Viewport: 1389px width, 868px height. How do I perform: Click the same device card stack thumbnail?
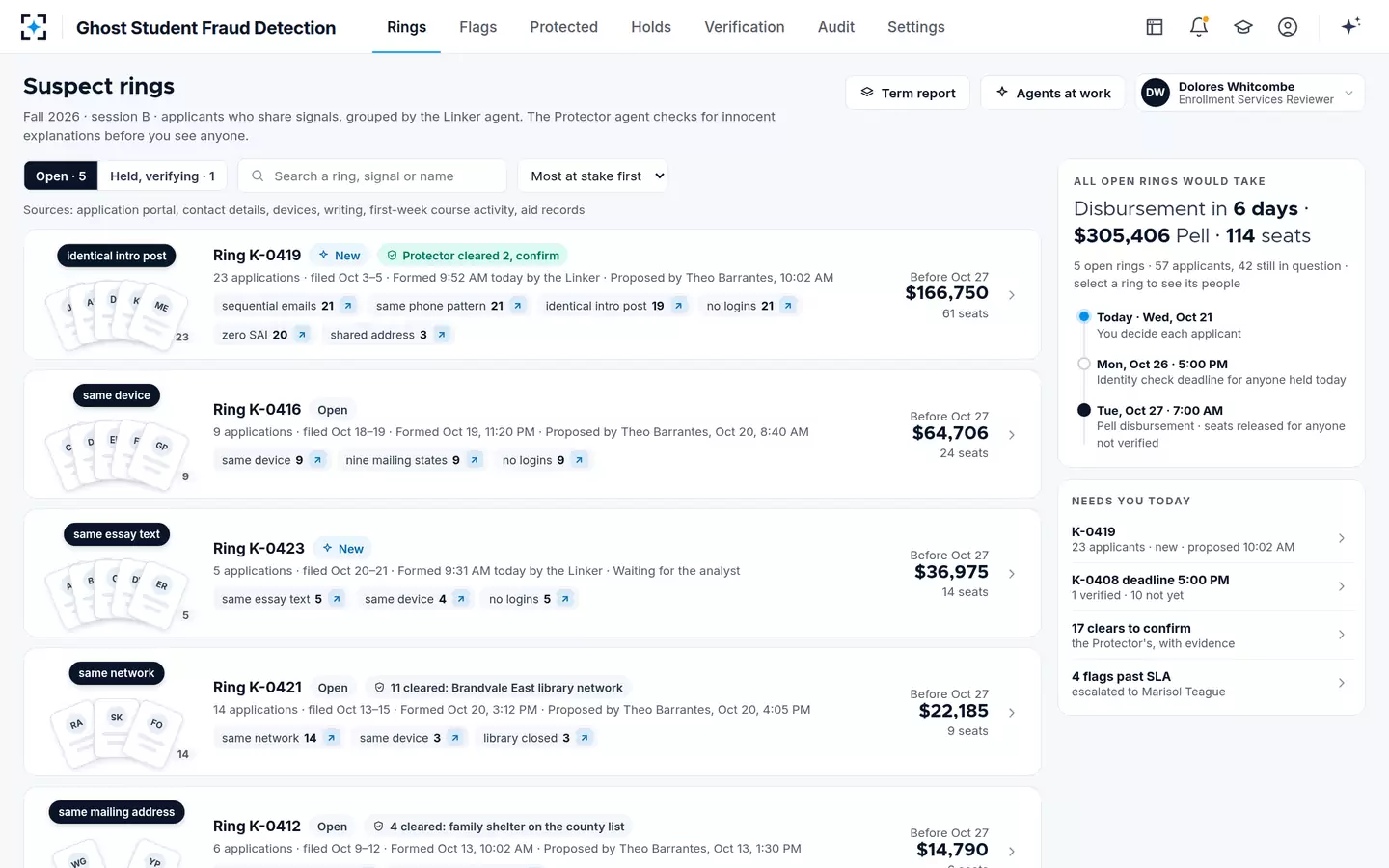[119, 454]
